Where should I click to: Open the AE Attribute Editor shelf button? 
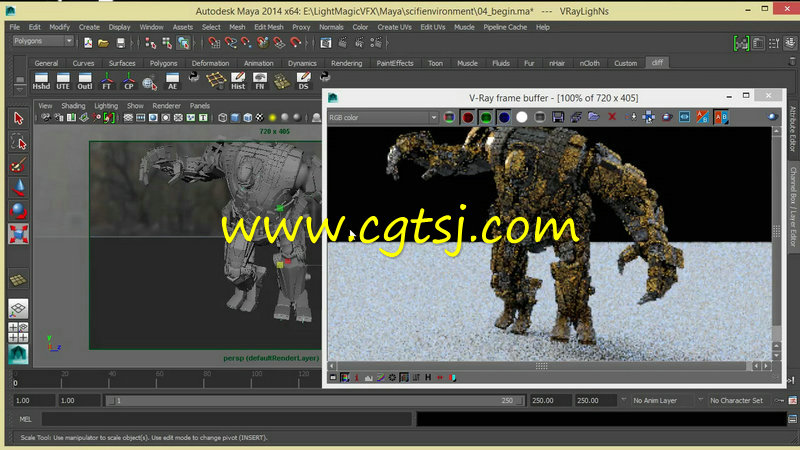[172, 81]
